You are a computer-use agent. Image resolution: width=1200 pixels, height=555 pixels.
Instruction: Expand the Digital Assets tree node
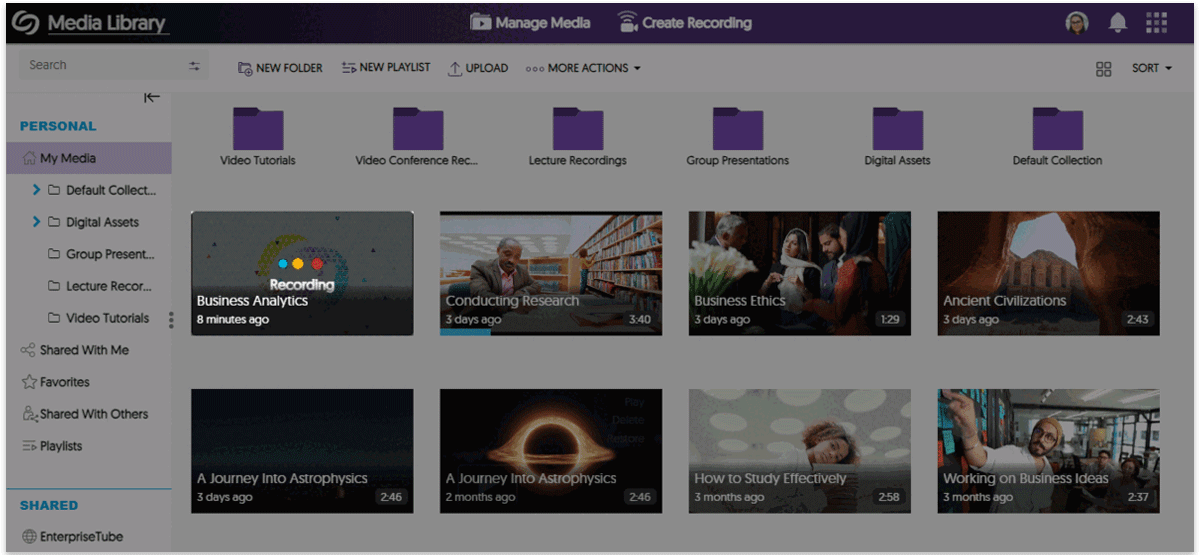click(37, 222)
